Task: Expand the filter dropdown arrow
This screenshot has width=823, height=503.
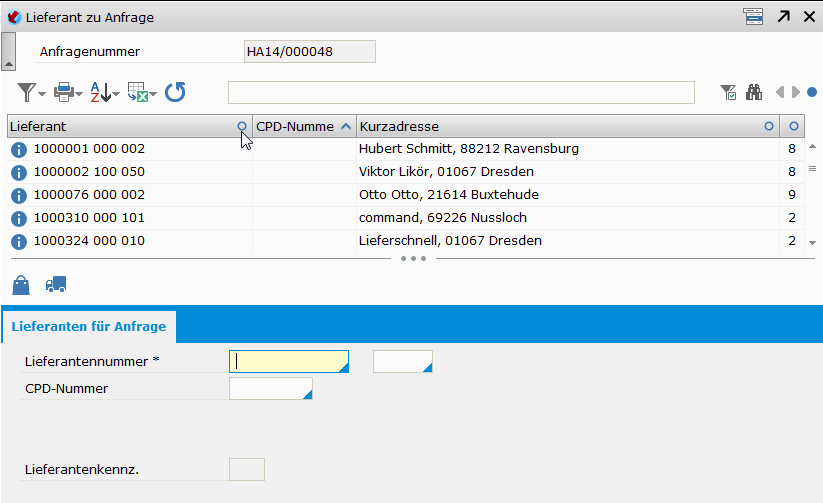Action: click(42, 95)
